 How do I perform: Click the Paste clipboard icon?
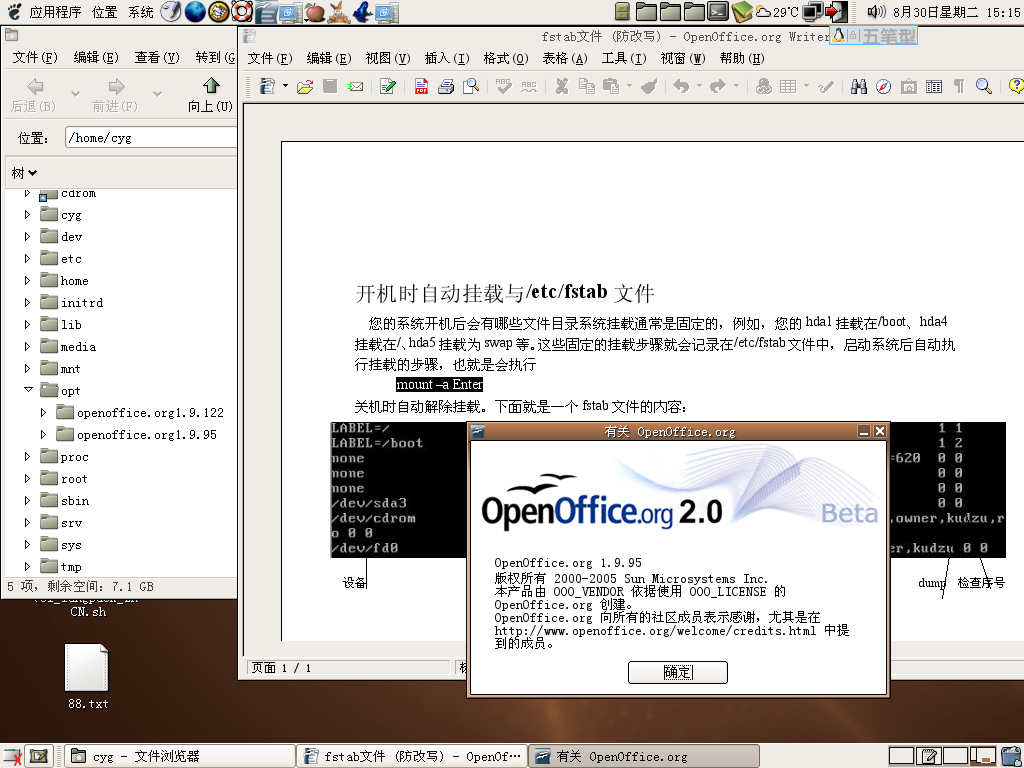pos(611,86)
